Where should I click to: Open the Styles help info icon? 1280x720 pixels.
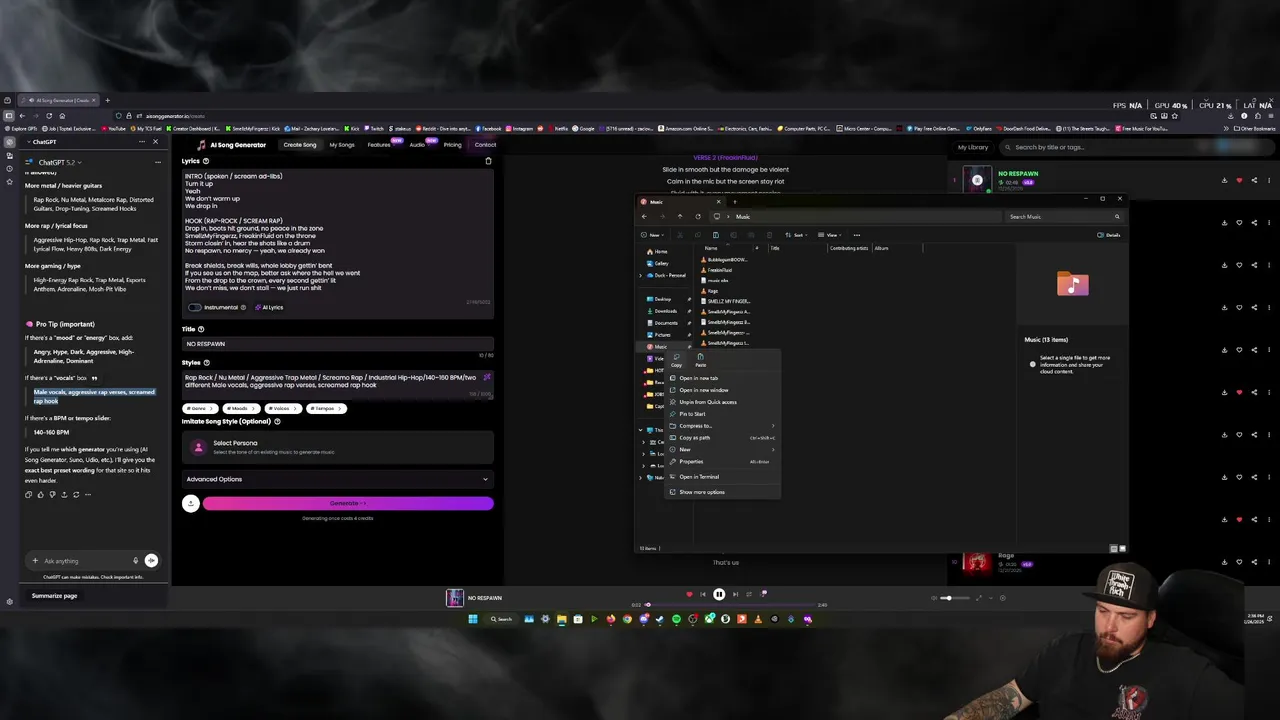pos(208,363)
